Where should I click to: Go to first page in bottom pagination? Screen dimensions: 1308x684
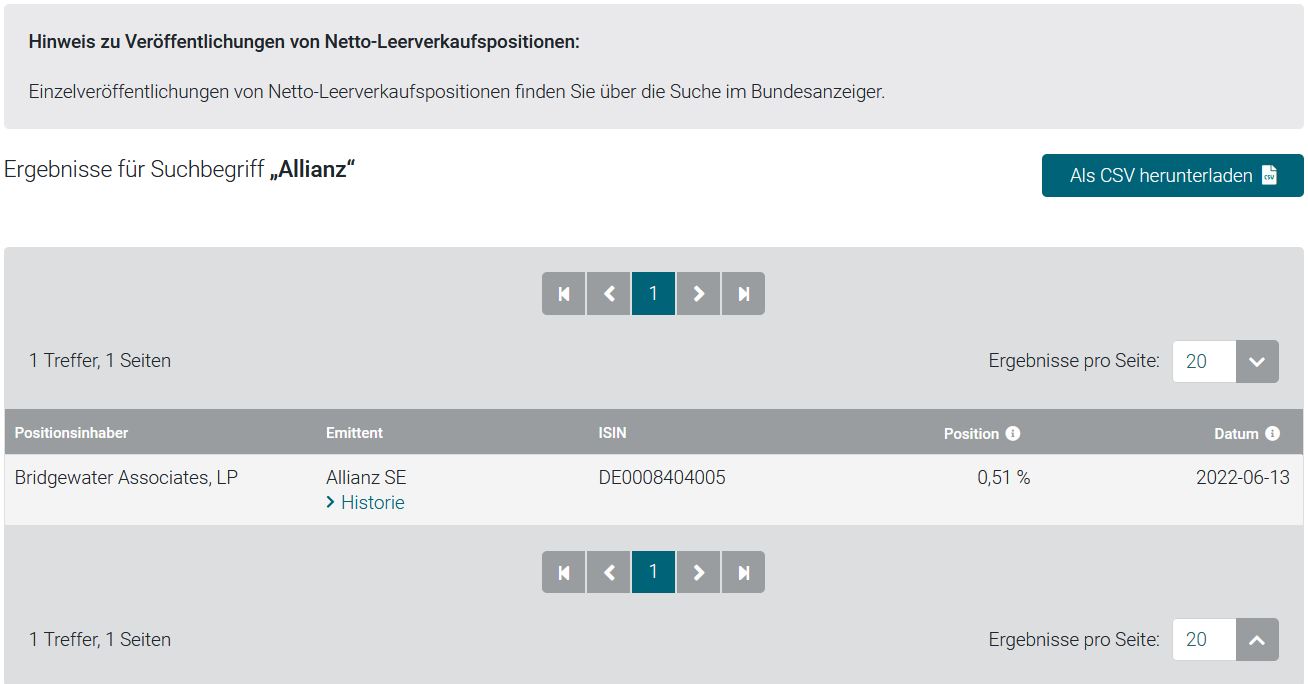[x=564, y=572]
